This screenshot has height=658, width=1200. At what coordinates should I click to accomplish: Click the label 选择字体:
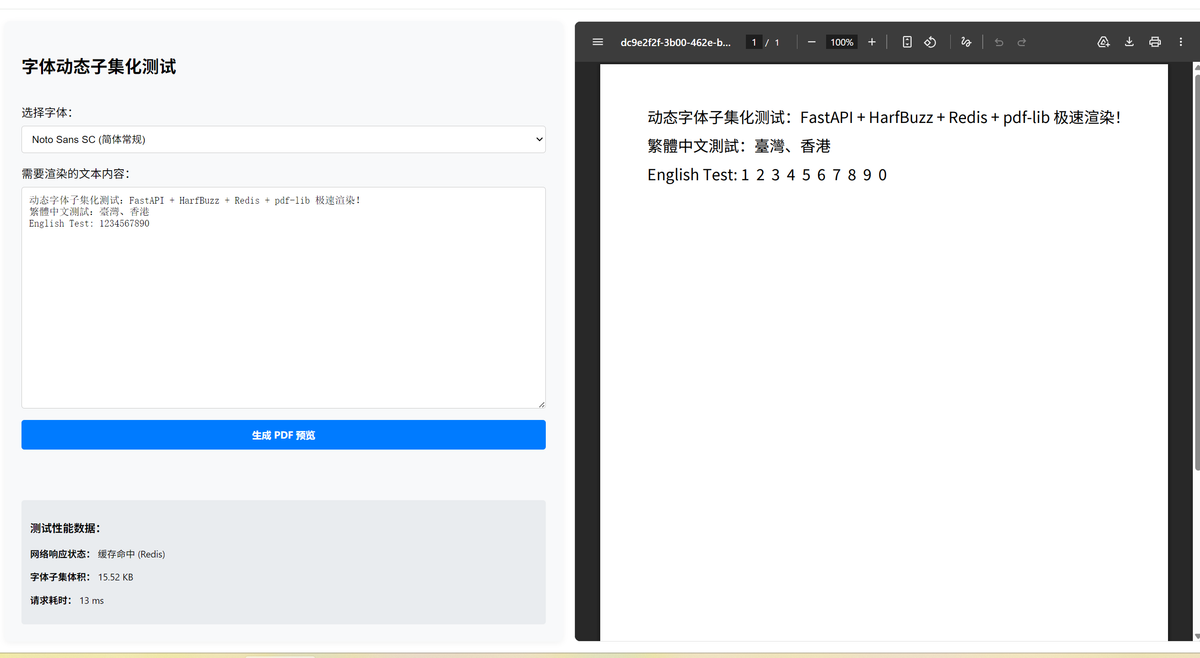tap(47, 113)
